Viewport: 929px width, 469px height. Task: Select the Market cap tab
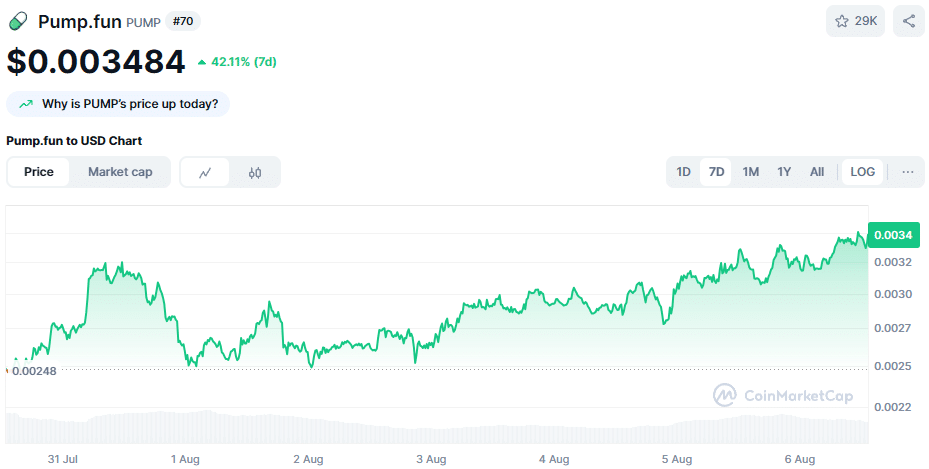[120, 172]
